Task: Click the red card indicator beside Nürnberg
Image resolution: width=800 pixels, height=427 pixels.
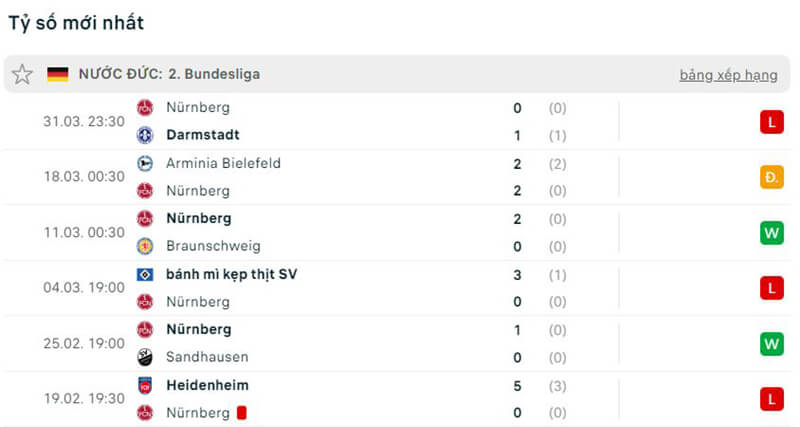Action: (241, 413)
